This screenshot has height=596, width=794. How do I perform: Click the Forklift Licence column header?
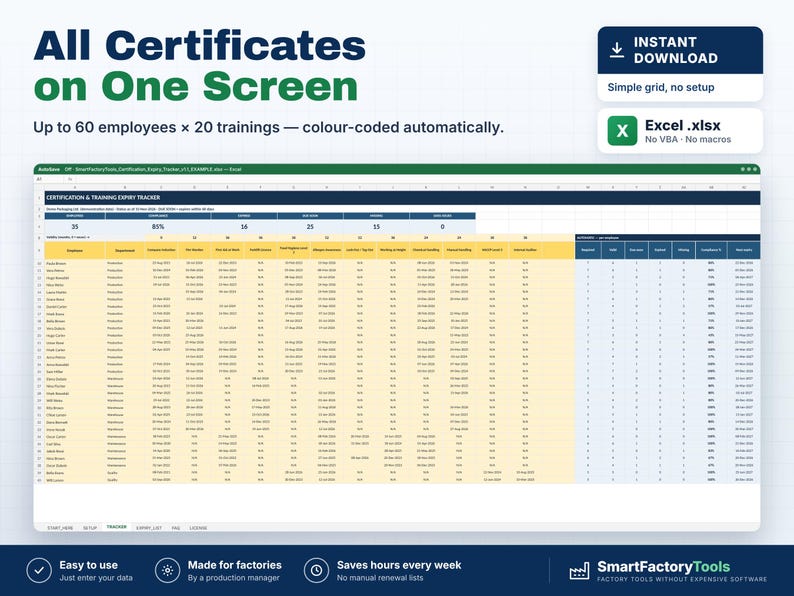coord(260,250)
